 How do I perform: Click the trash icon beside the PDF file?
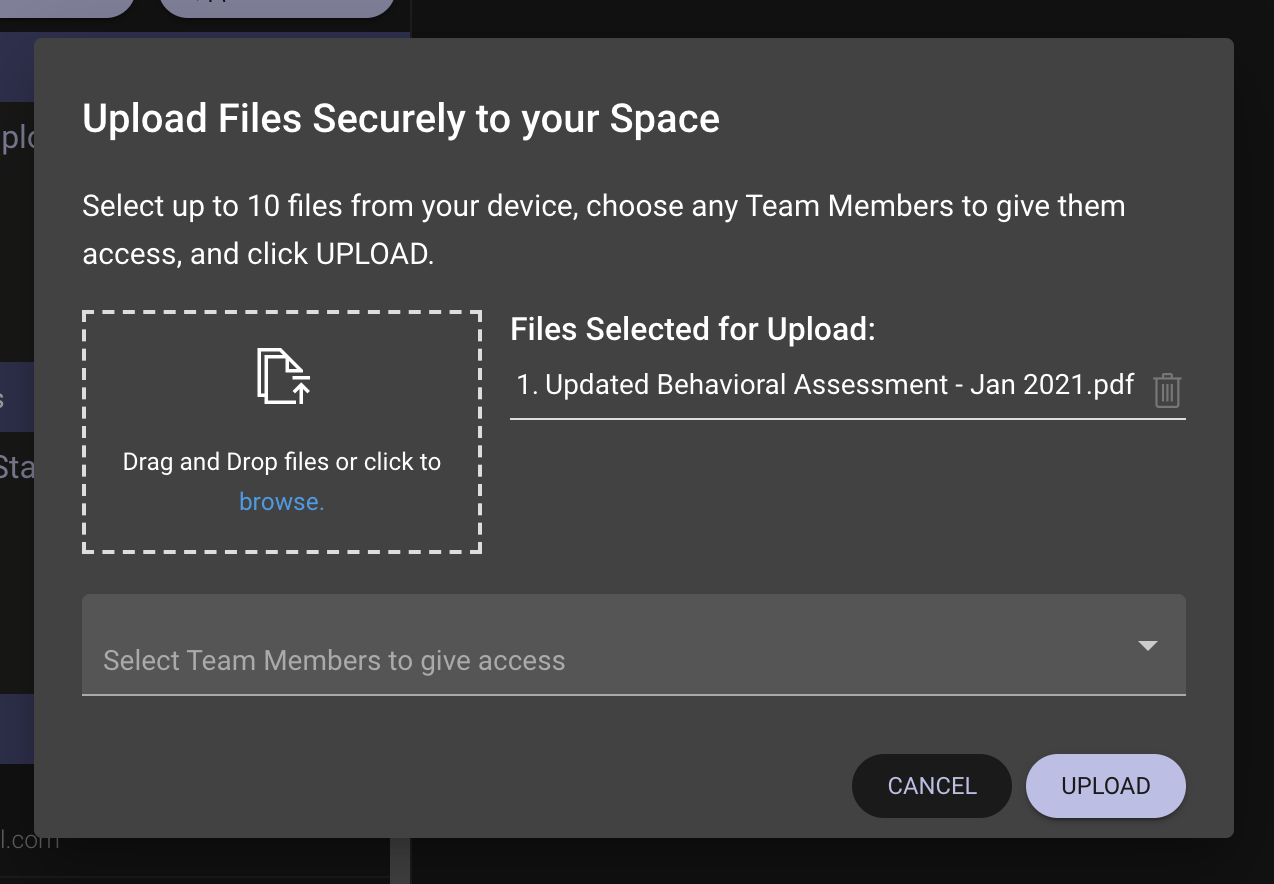(x=1167, y=390)
